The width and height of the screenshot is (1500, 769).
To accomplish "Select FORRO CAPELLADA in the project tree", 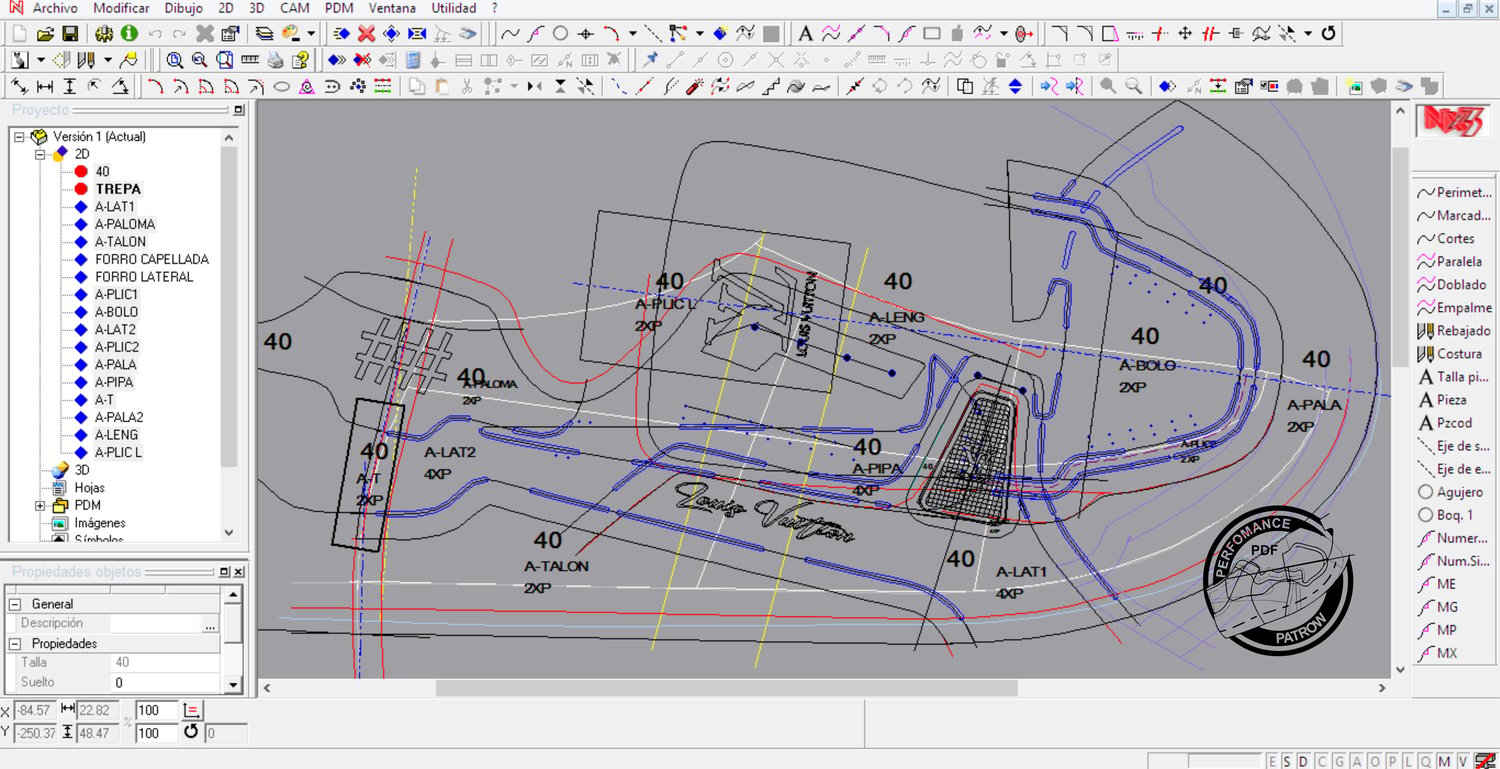I will tap(152, 259).
